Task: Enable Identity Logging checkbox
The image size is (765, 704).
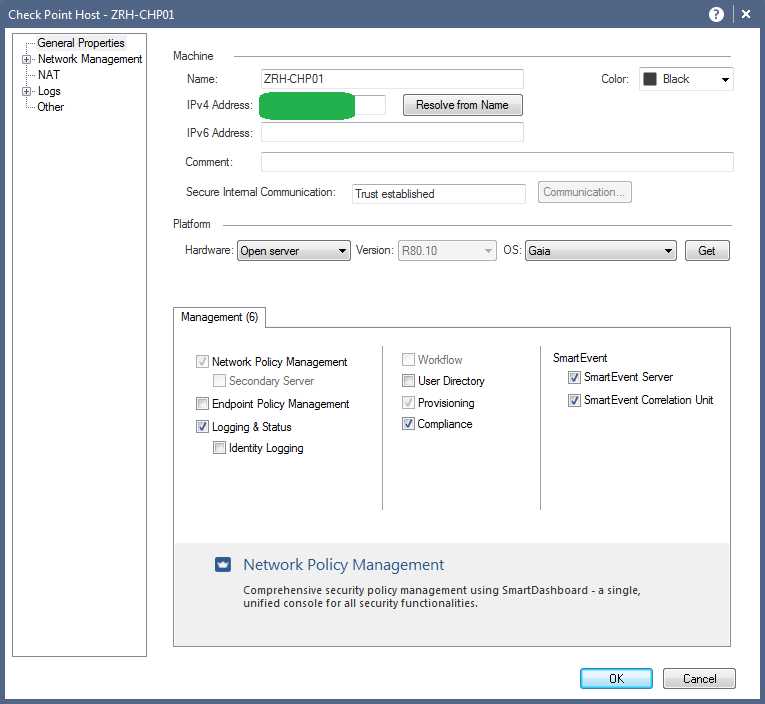Action: (x=219, y=447)
